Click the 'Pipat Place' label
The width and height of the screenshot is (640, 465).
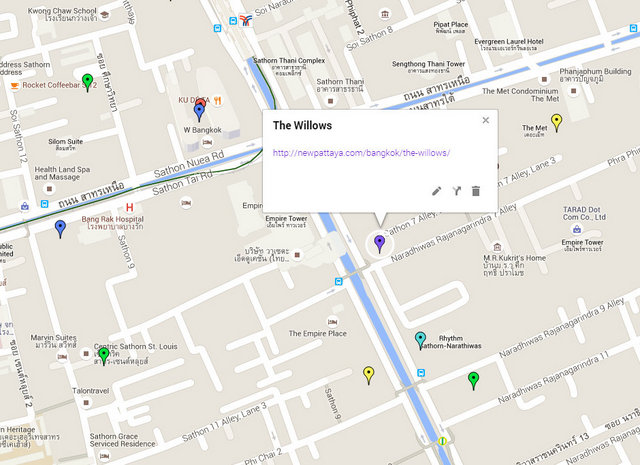[451, 24]
